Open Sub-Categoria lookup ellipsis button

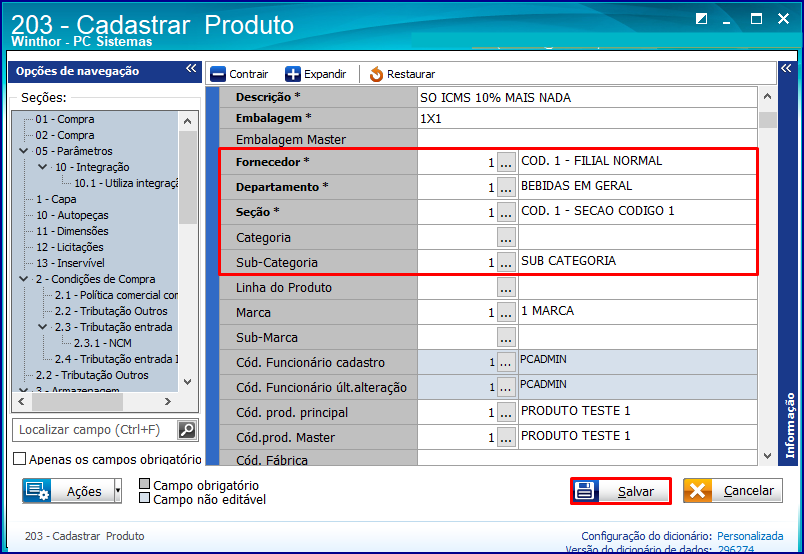pyautogui.click(x=506, y=262)
